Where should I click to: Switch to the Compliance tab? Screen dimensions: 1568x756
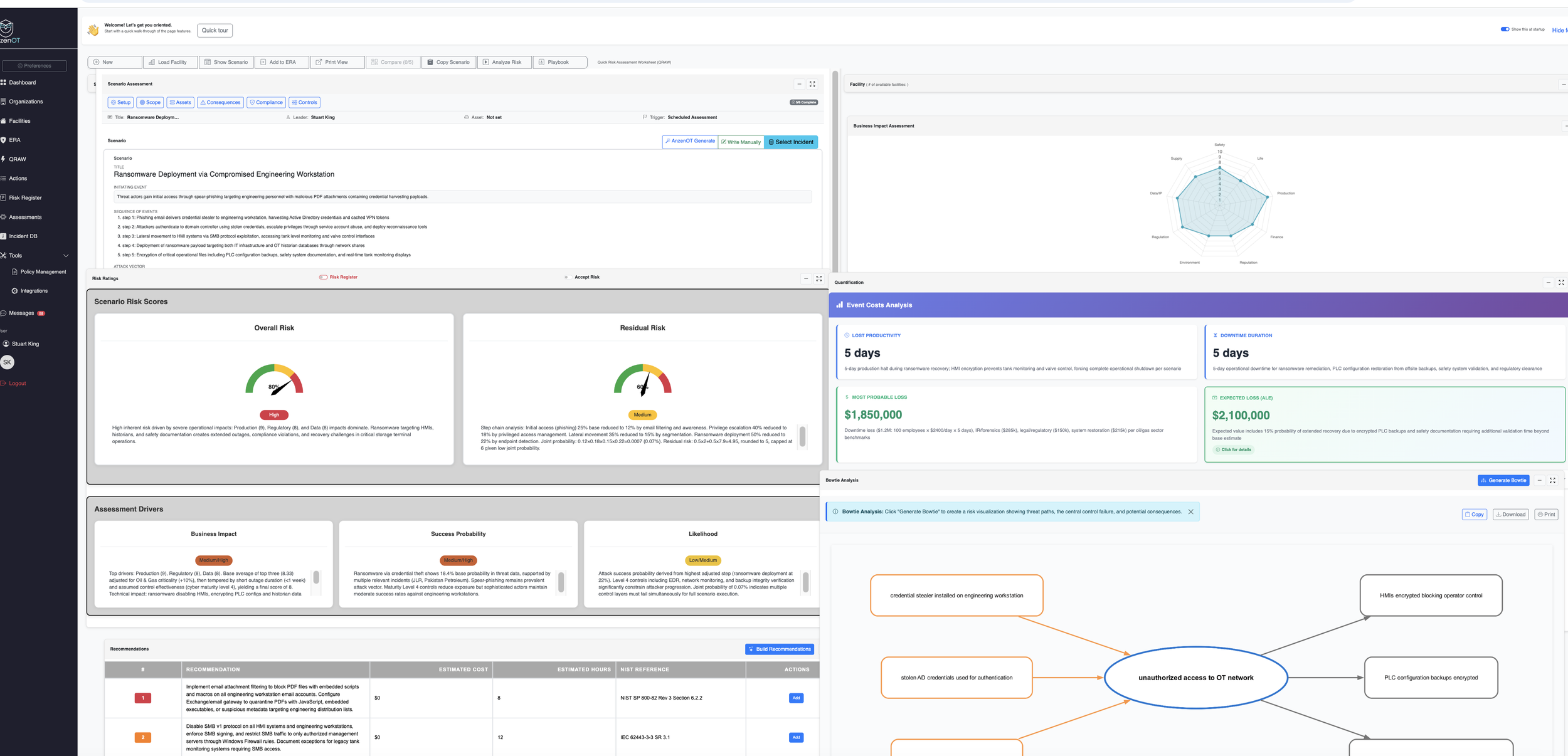266,102
